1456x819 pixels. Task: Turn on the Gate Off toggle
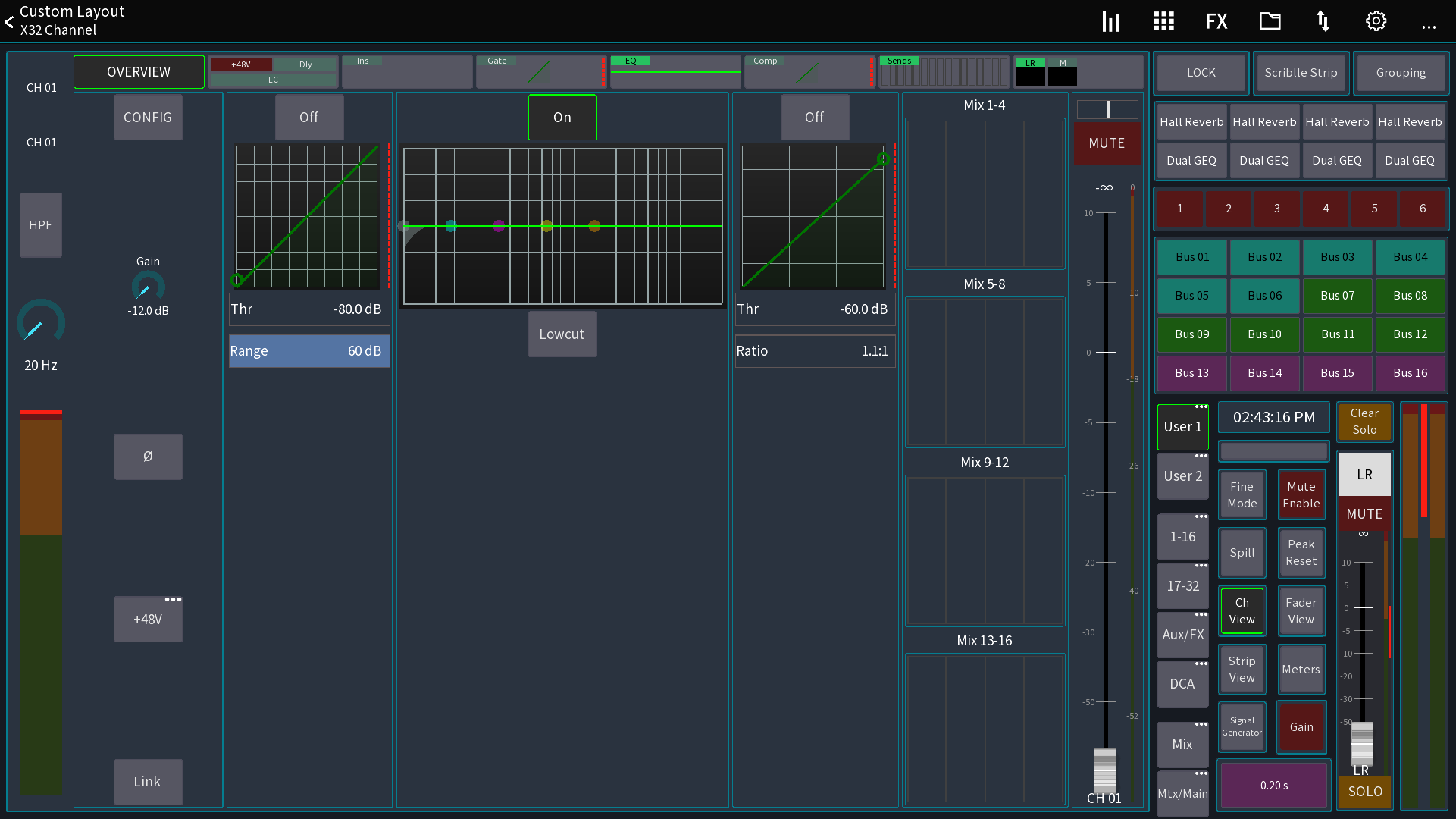coord(309,118)
